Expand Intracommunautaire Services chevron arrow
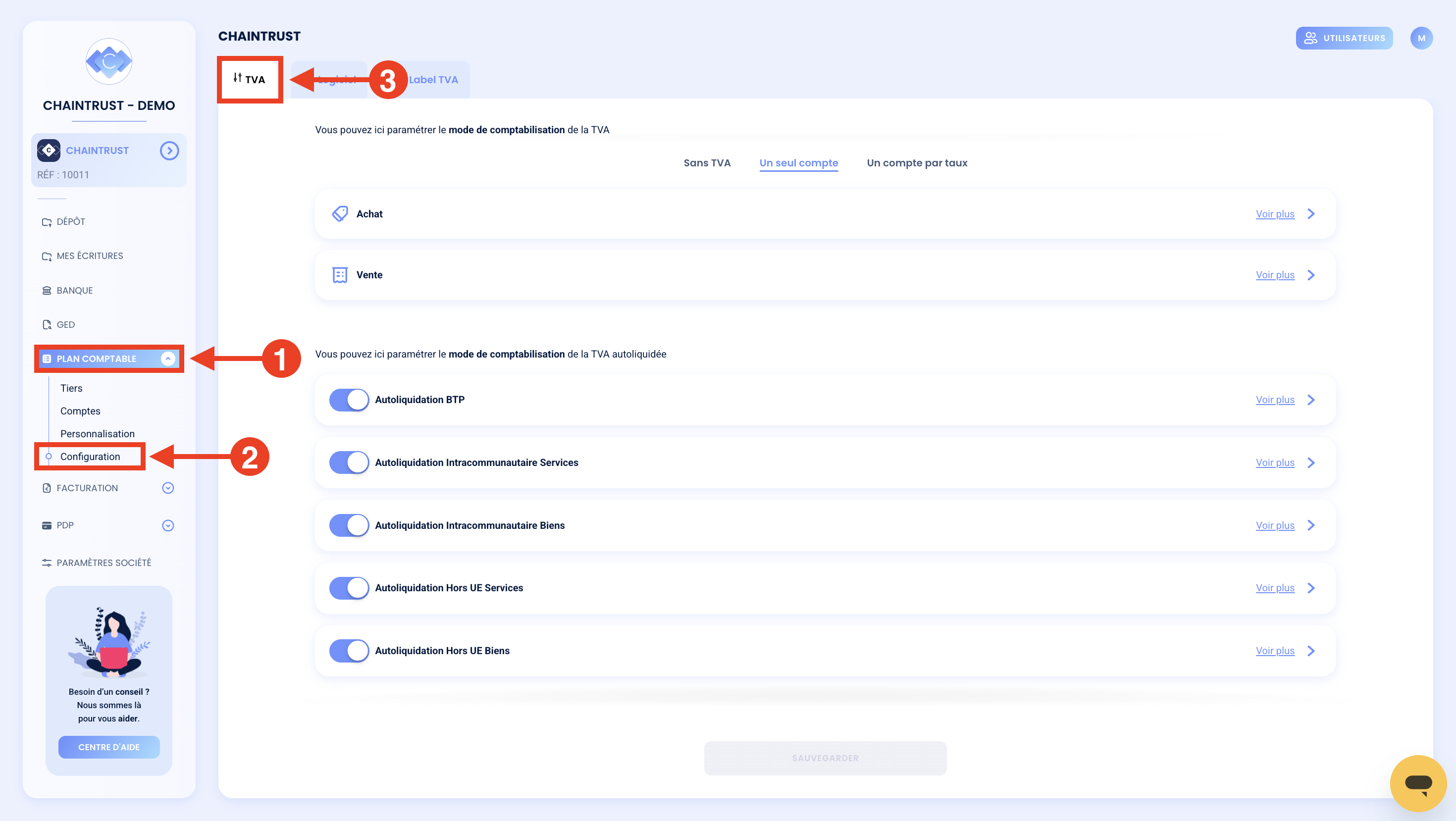The image size is (1456, 821). coord(1311,462)
